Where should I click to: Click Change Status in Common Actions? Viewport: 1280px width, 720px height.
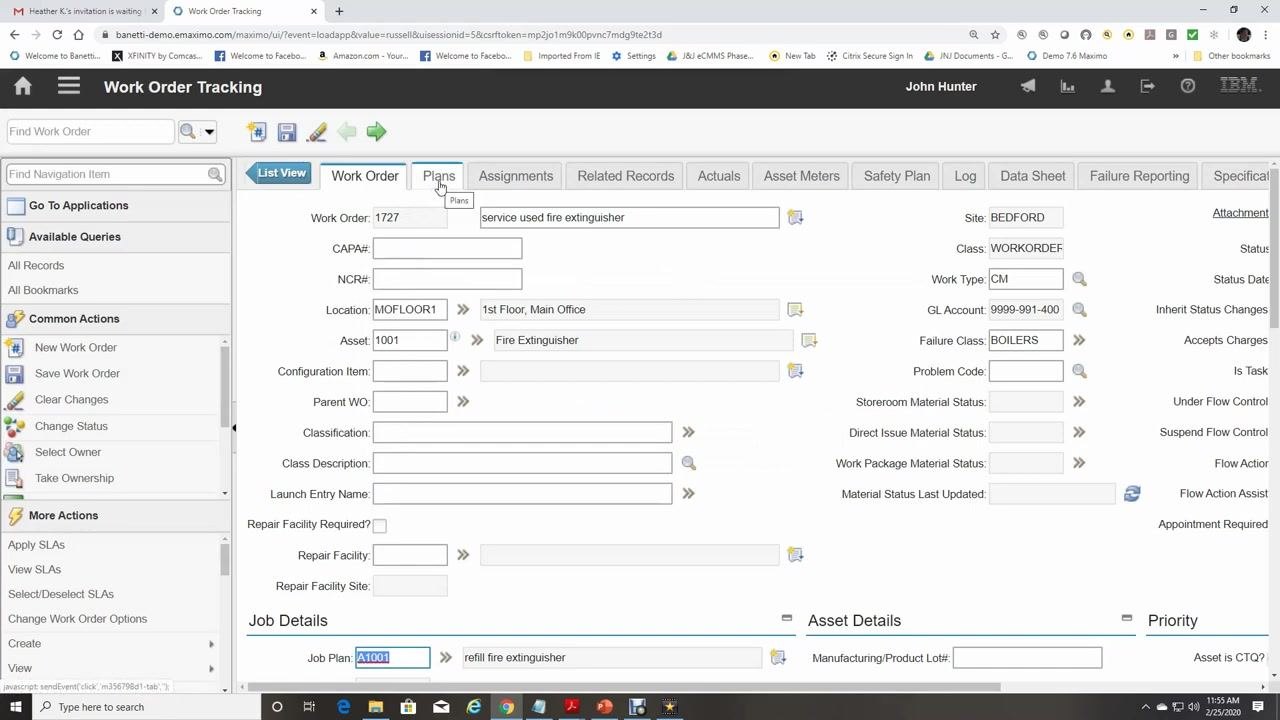(x=71, y=426)
